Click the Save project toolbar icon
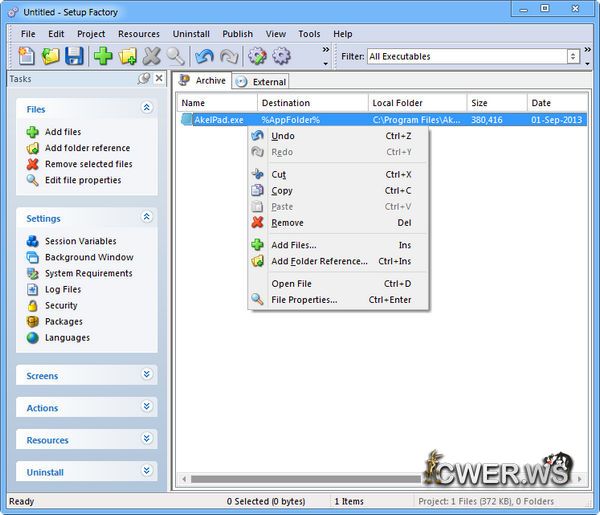 coord(74,56)
